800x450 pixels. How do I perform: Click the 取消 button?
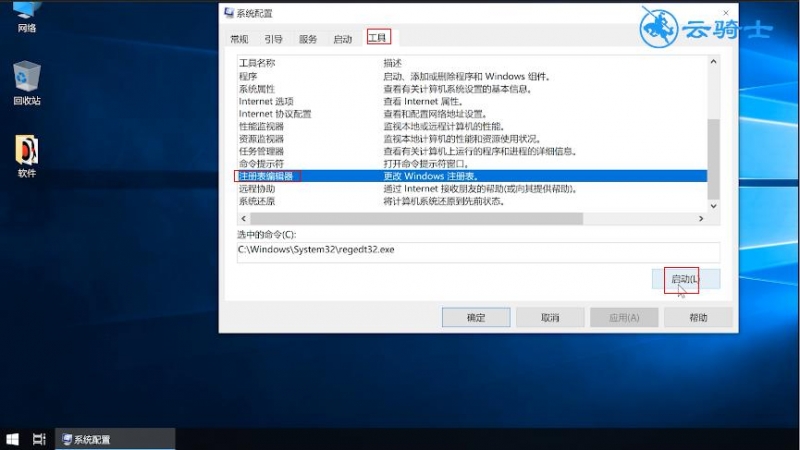(550, 317)
